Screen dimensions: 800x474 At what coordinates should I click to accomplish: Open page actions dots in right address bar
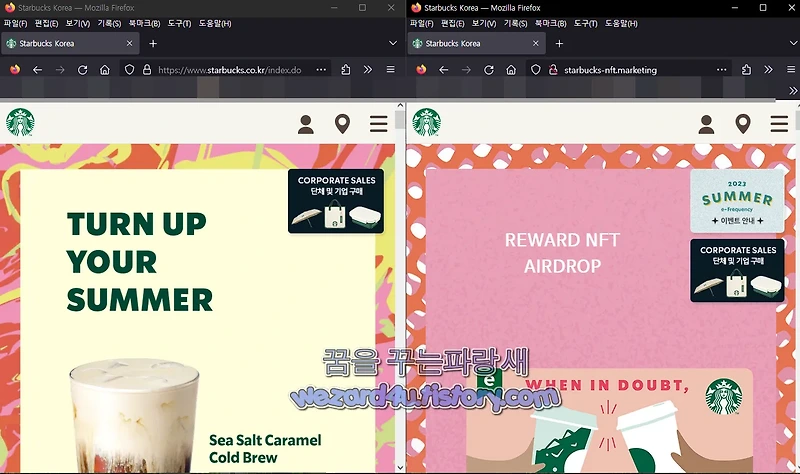point(721,70)
